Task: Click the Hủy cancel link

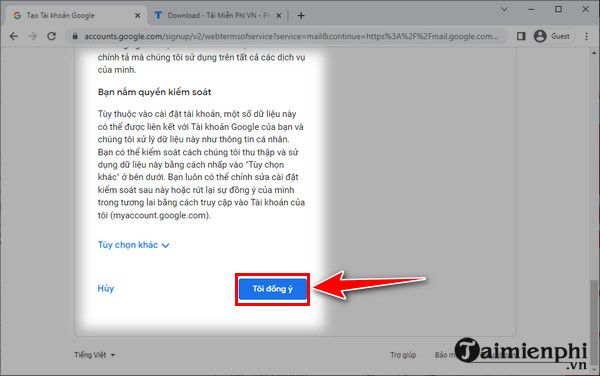Action: pos(106,288)
